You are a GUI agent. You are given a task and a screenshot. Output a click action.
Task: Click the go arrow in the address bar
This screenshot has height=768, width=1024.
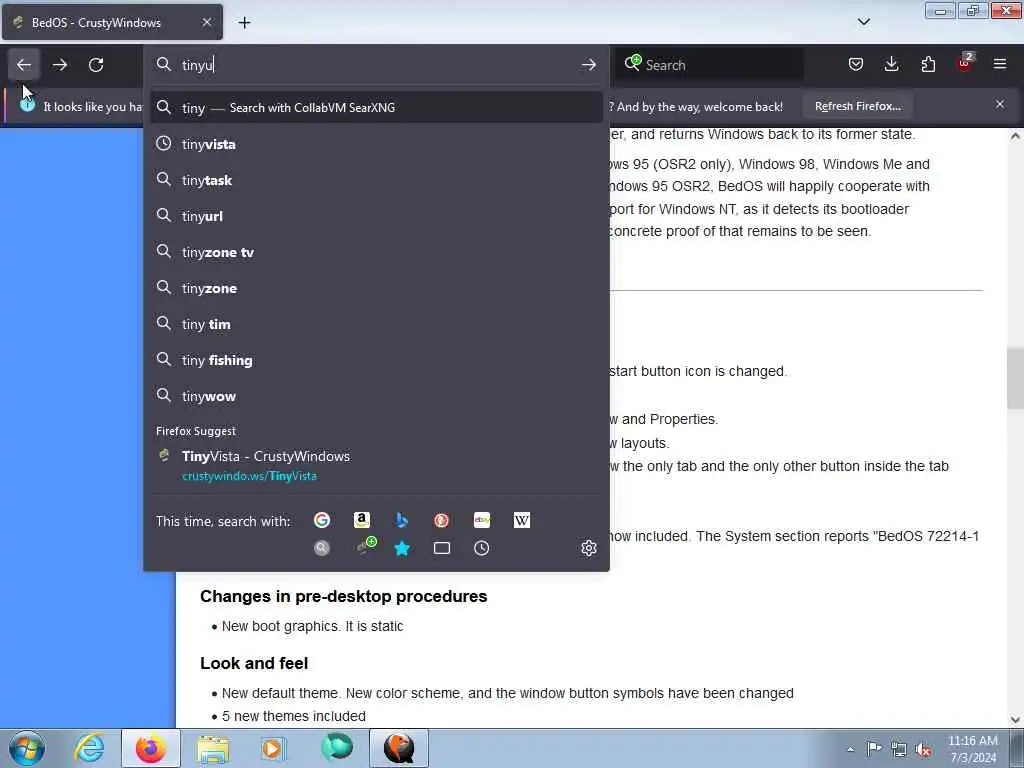pyautogui.click(x=588, y=65)
